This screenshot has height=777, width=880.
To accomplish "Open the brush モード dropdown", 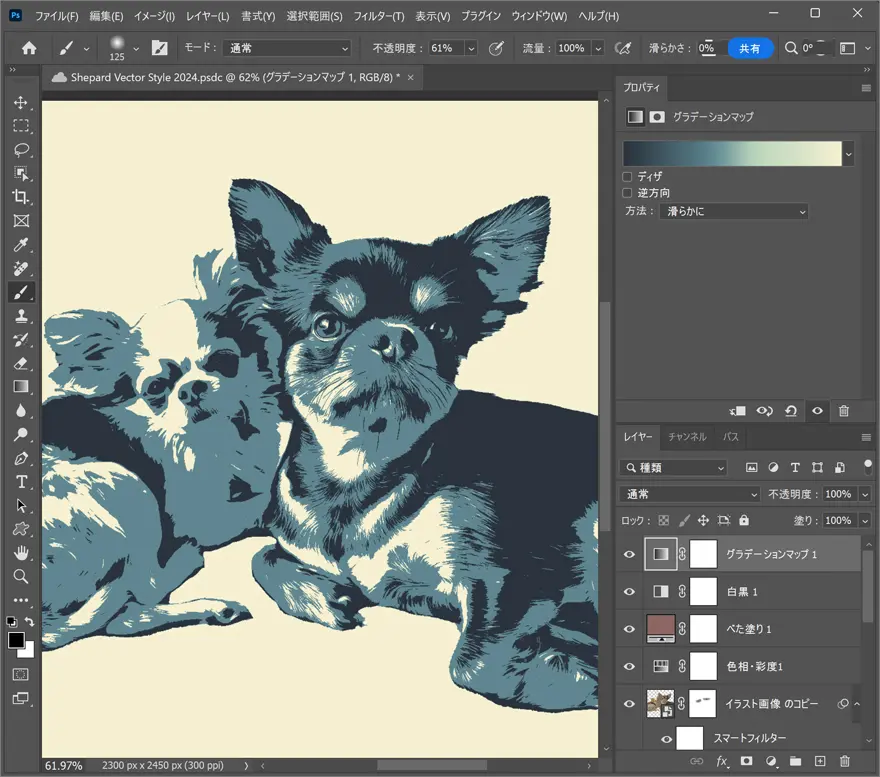I will (x=286, y=48).
